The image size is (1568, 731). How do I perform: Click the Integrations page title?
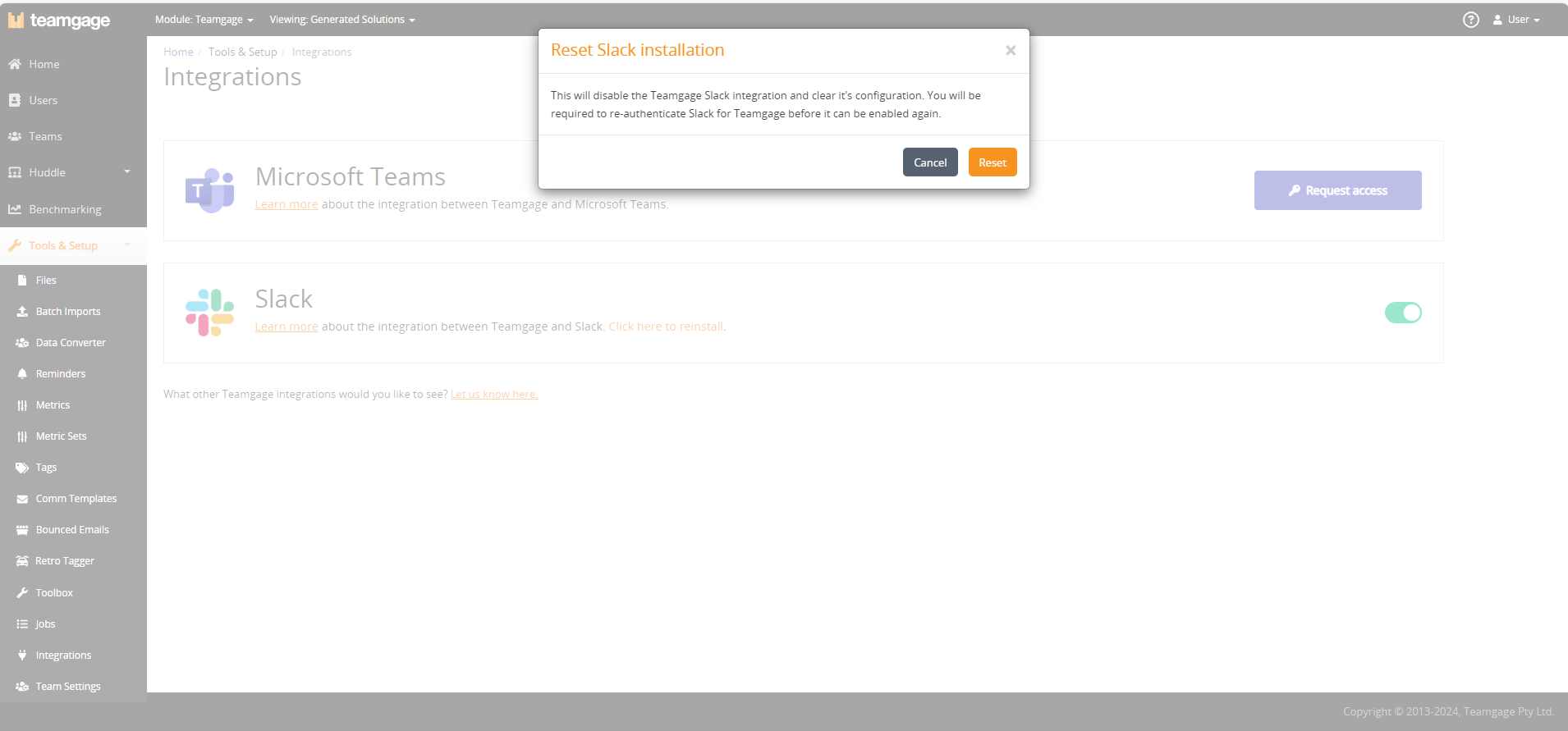coord(232,76)
